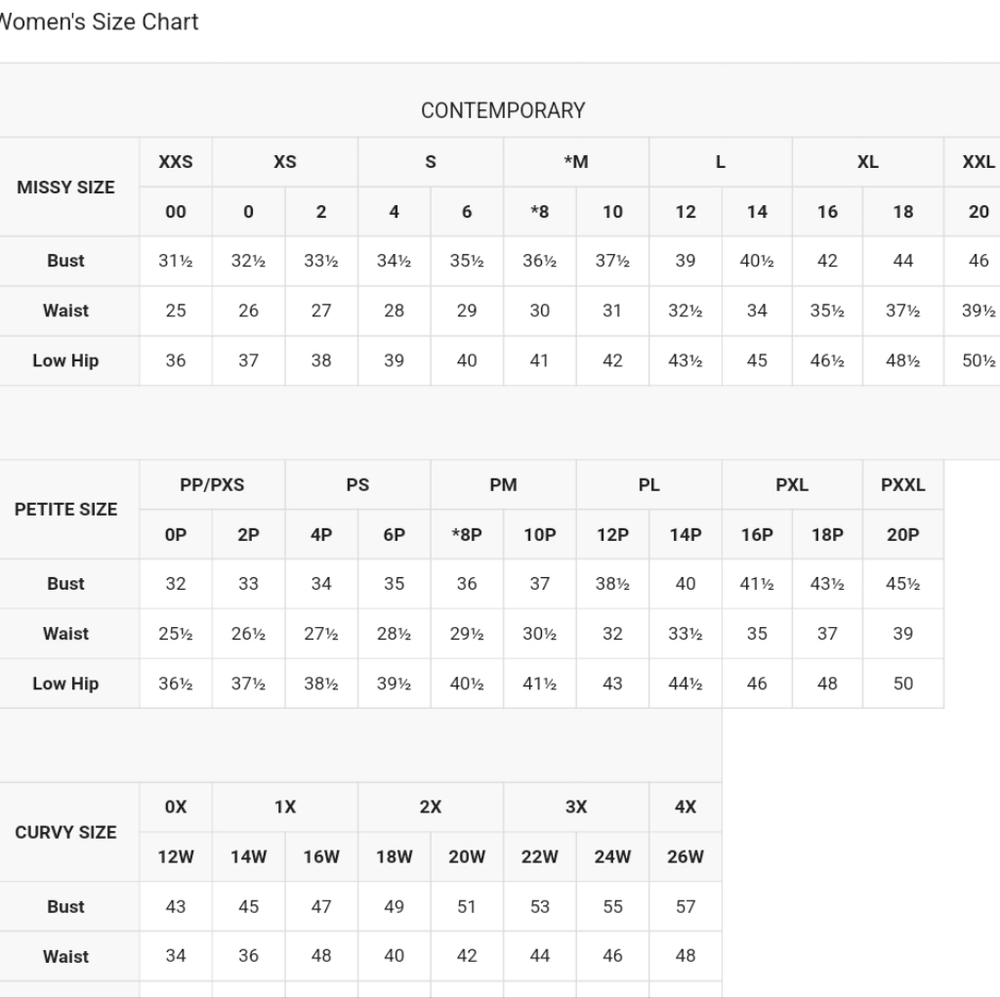Click the XXS column header

point(175,162)
